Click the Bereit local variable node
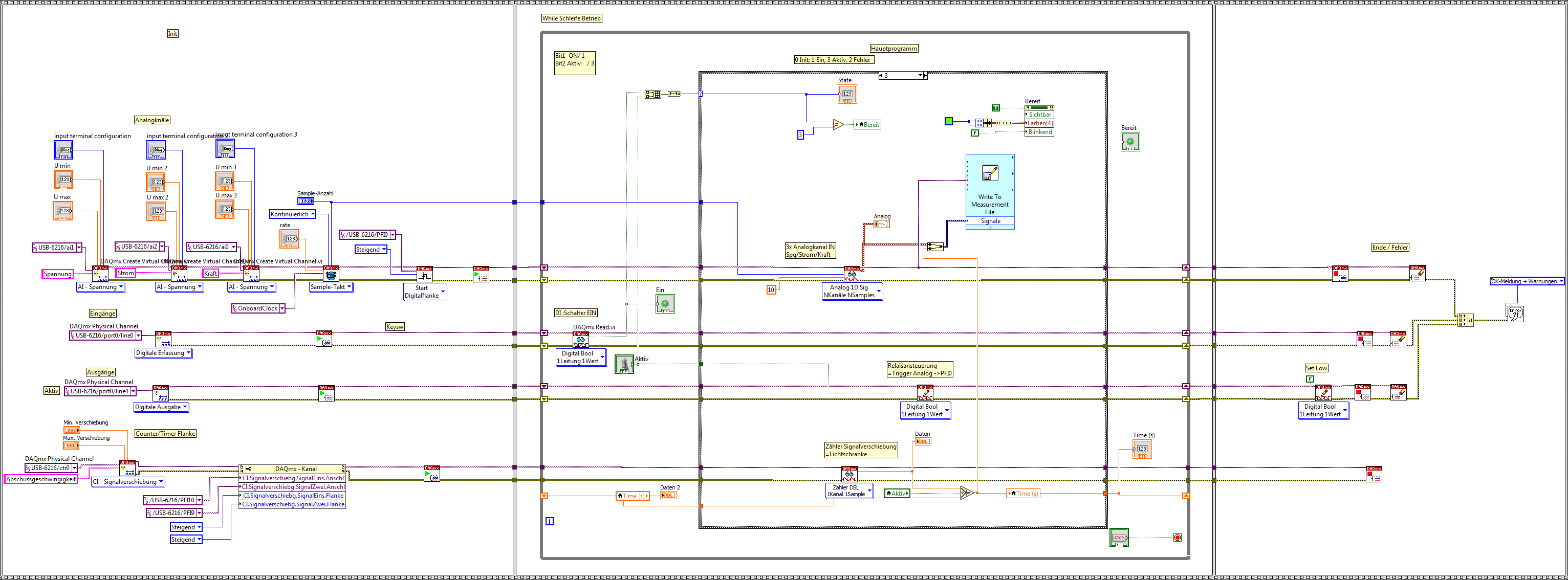Image resolution: width=1568 pixels, height=580 pixels. click(x=867, y=125)
